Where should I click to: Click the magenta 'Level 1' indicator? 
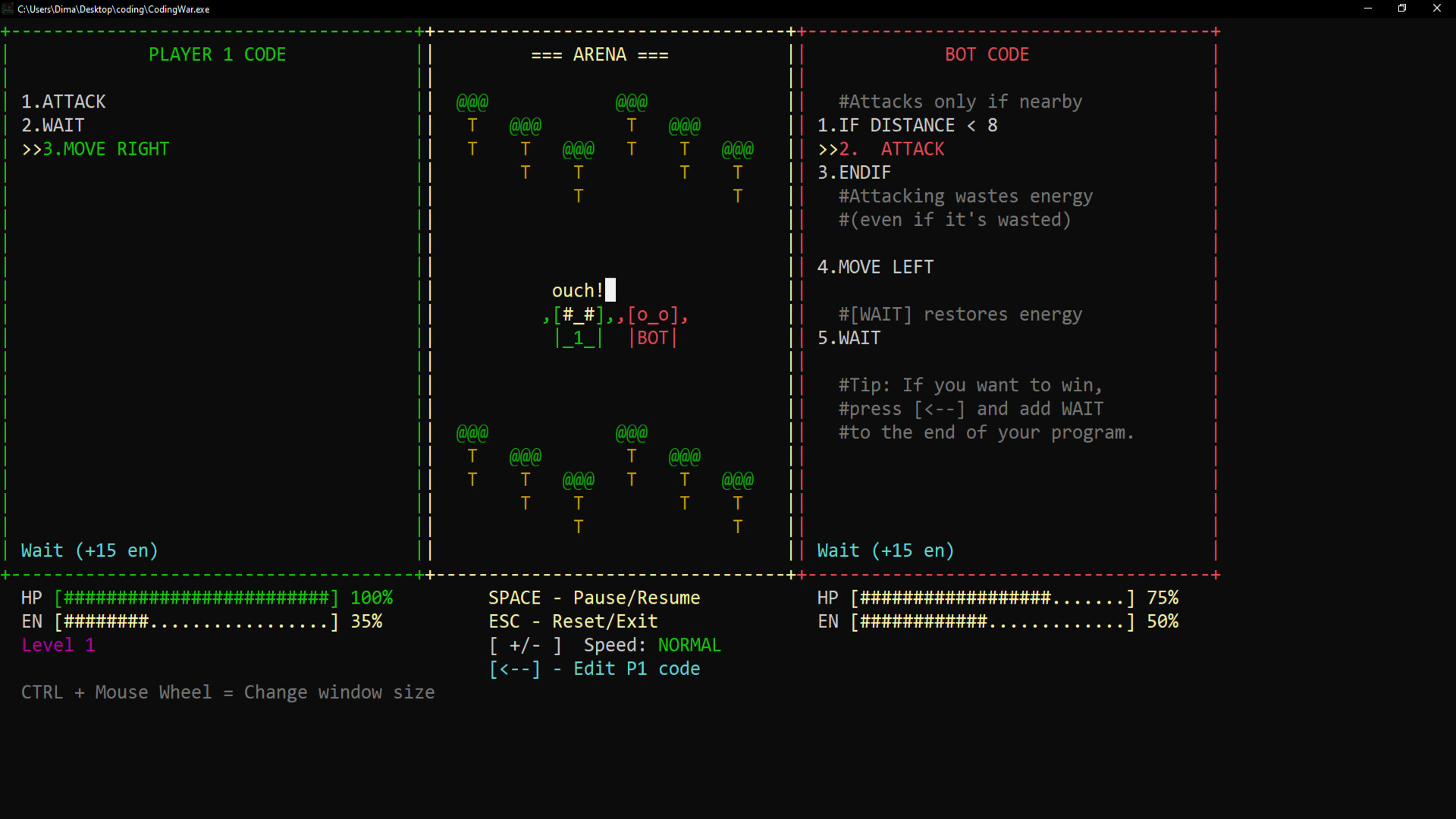click(x=58, y=645)
